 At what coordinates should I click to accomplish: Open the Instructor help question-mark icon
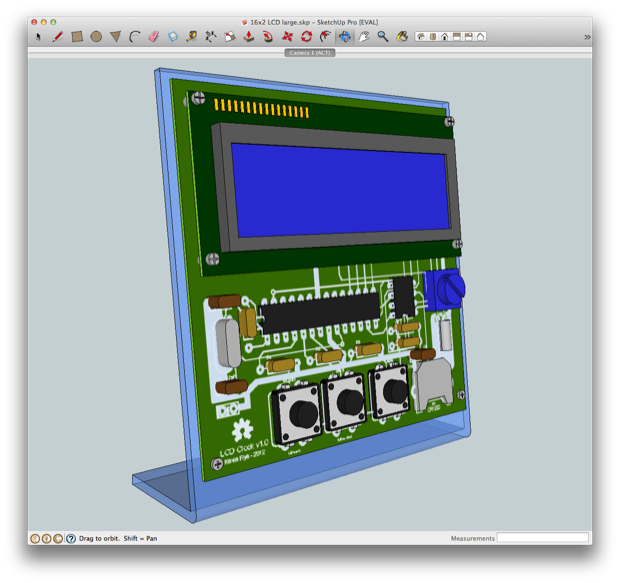pyautogui.click(x=71, y=538)
